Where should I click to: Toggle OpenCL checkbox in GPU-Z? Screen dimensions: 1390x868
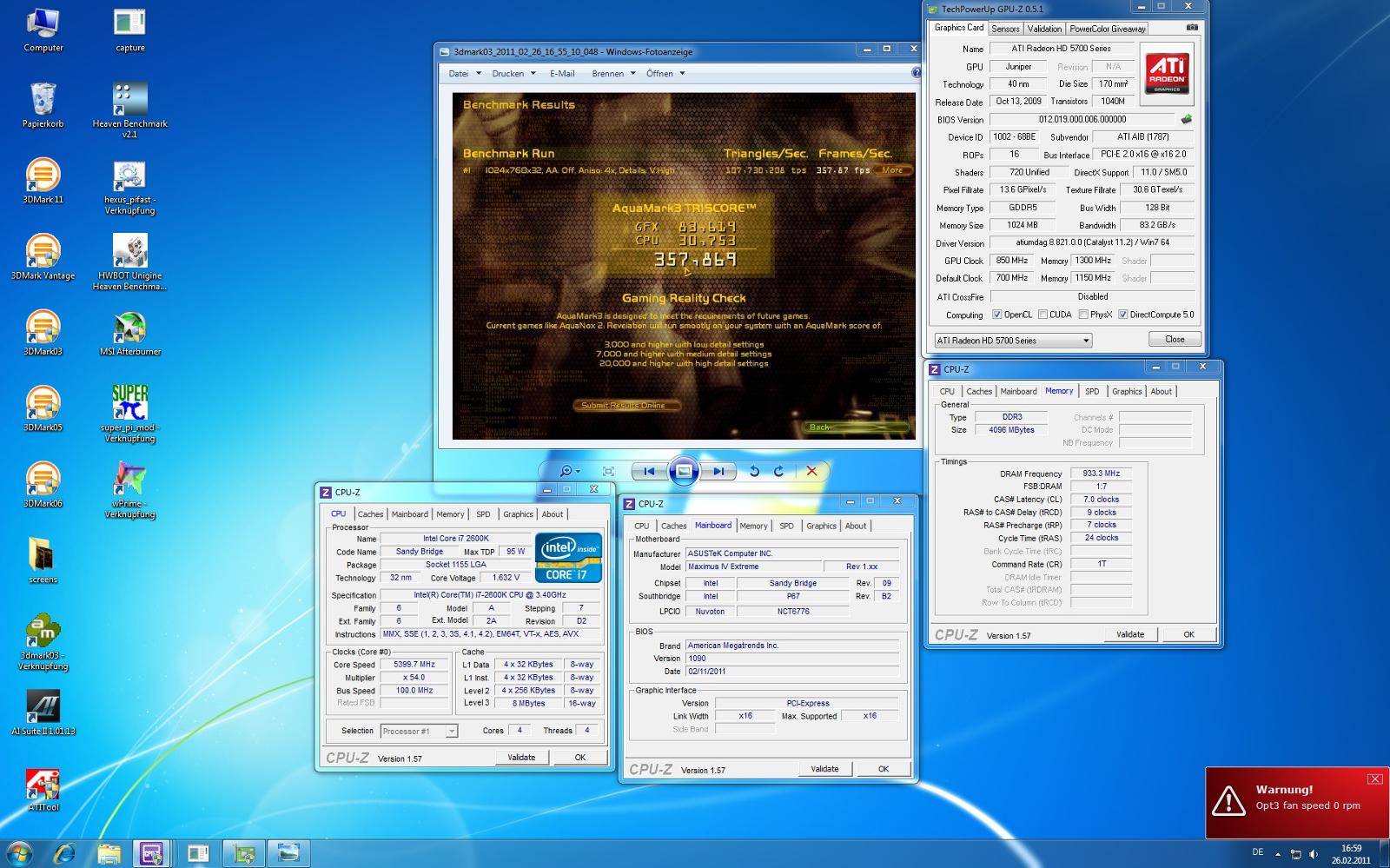pyautogui.click(x=996, y=315)
